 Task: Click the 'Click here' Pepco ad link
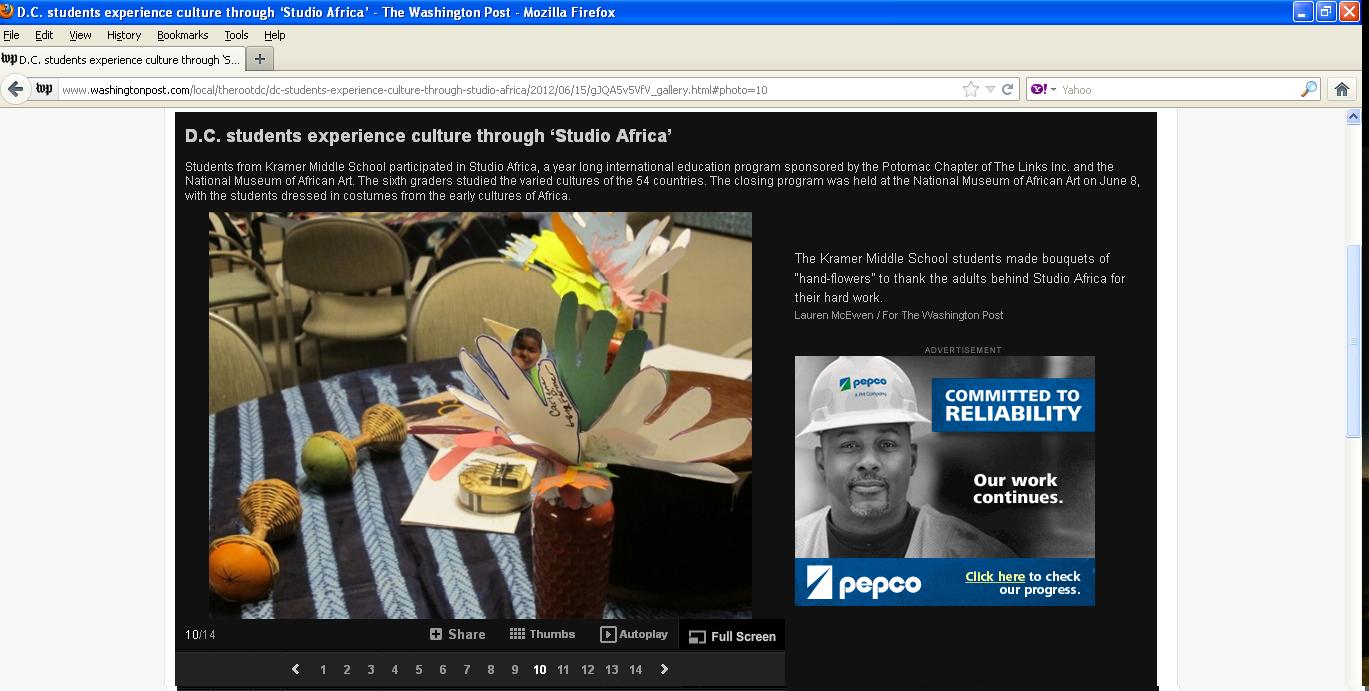coord(994,576)
